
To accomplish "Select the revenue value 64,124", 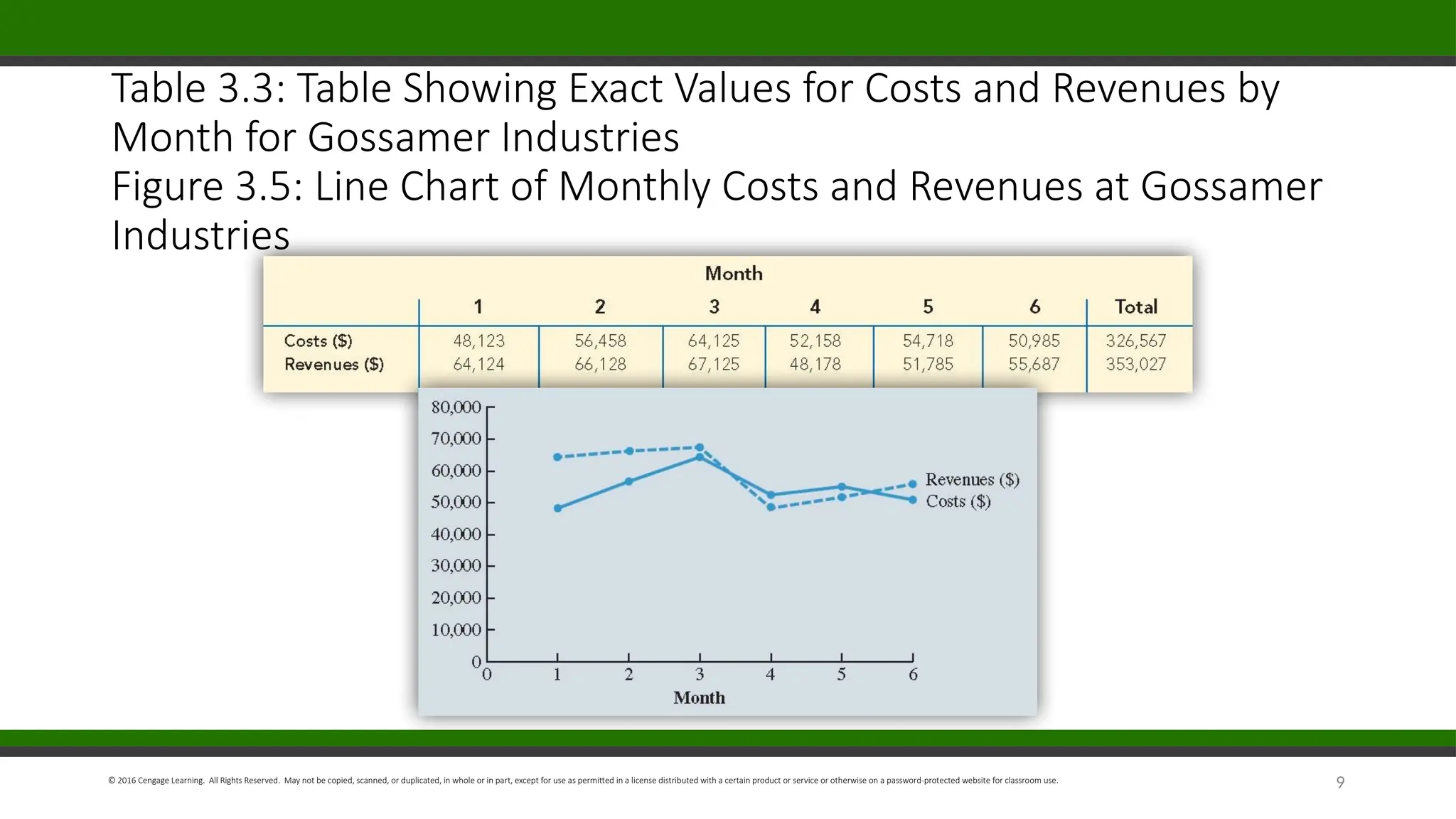I will [x=478, y=364].
